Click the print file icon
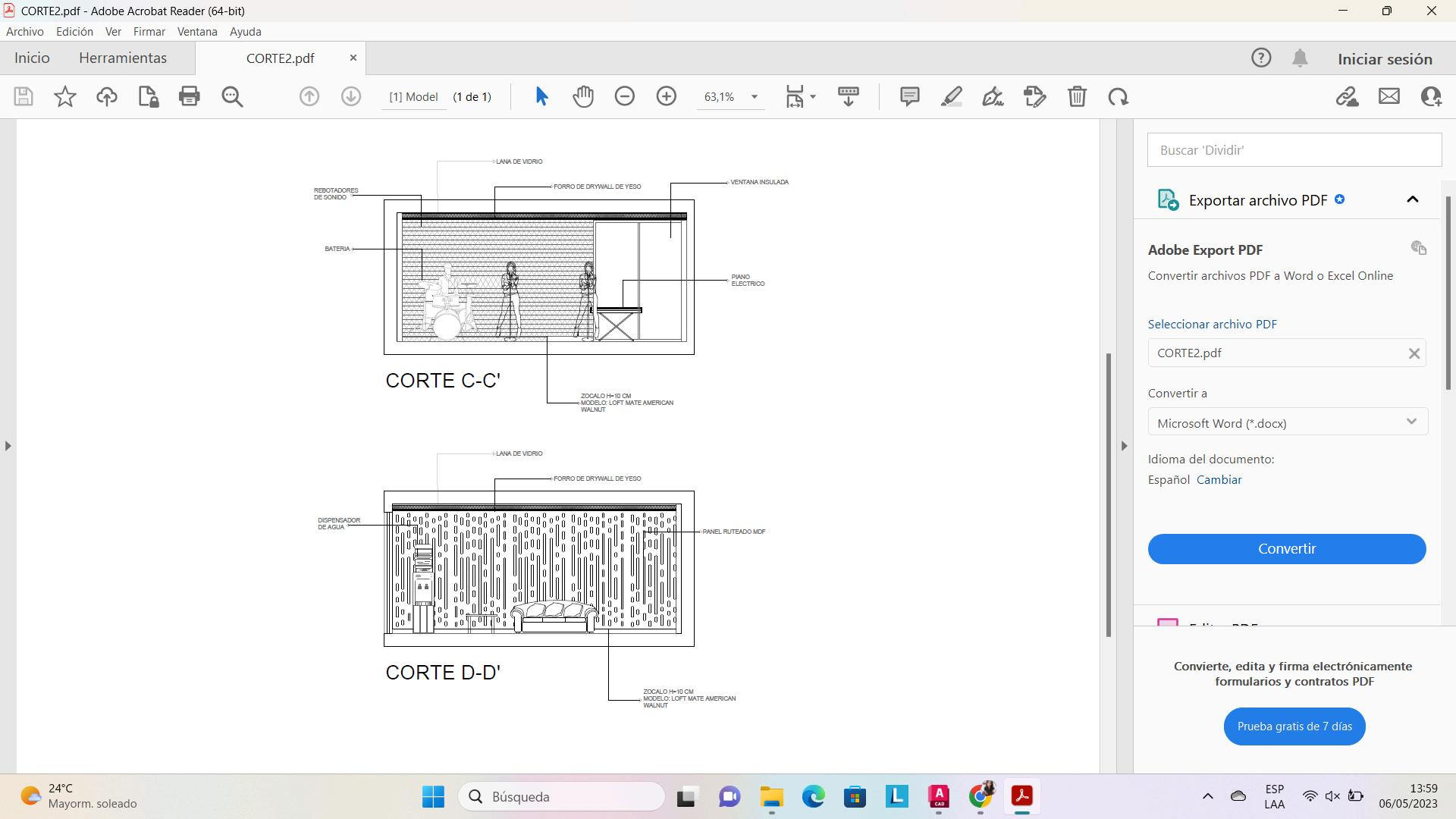The height and width of the screenshot is (819, 1456). click(189, 96)
